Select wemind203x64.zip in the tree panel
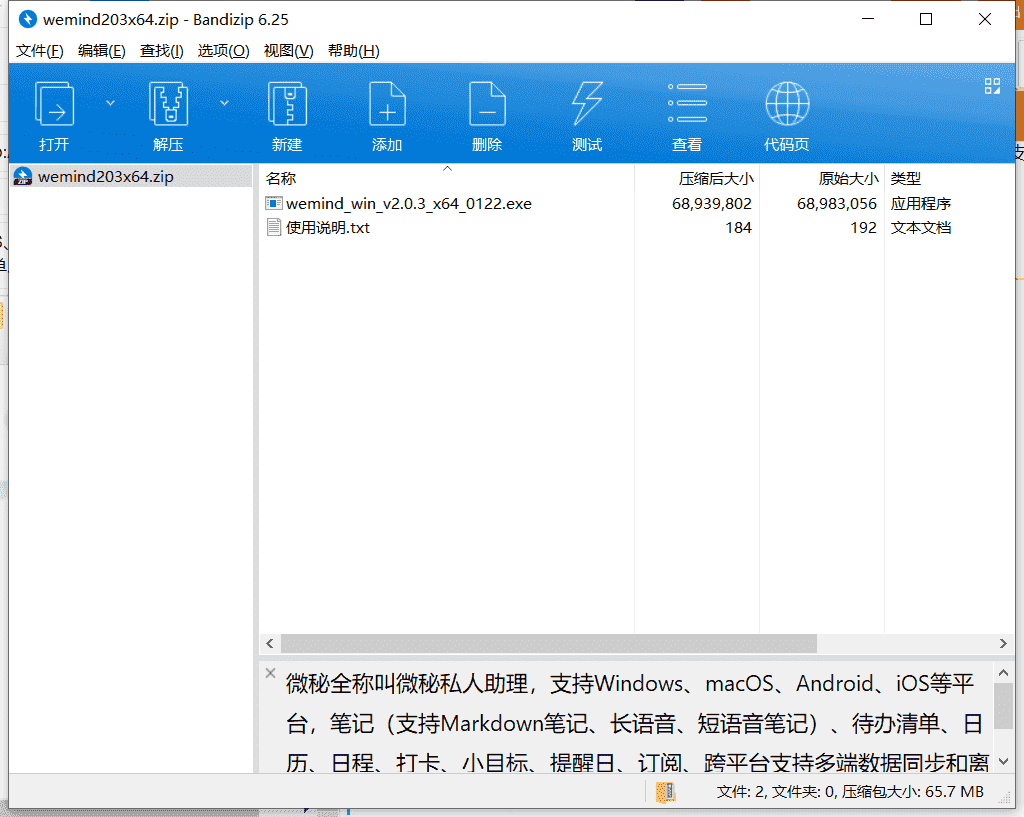 [132, 176]
